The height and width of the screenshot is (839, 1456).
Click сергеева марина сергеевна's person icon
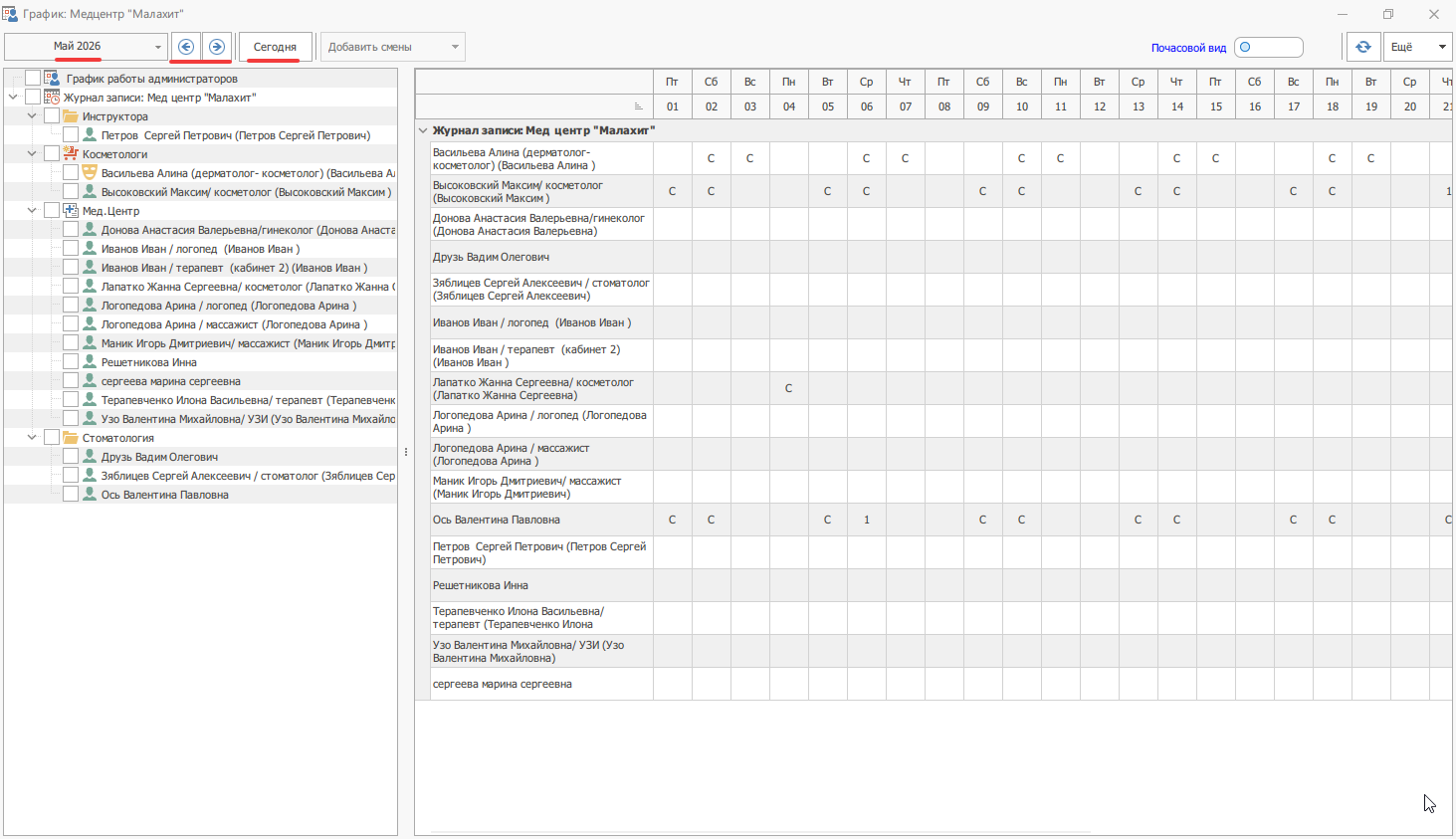pyautogui.click(x=90, y=381)
